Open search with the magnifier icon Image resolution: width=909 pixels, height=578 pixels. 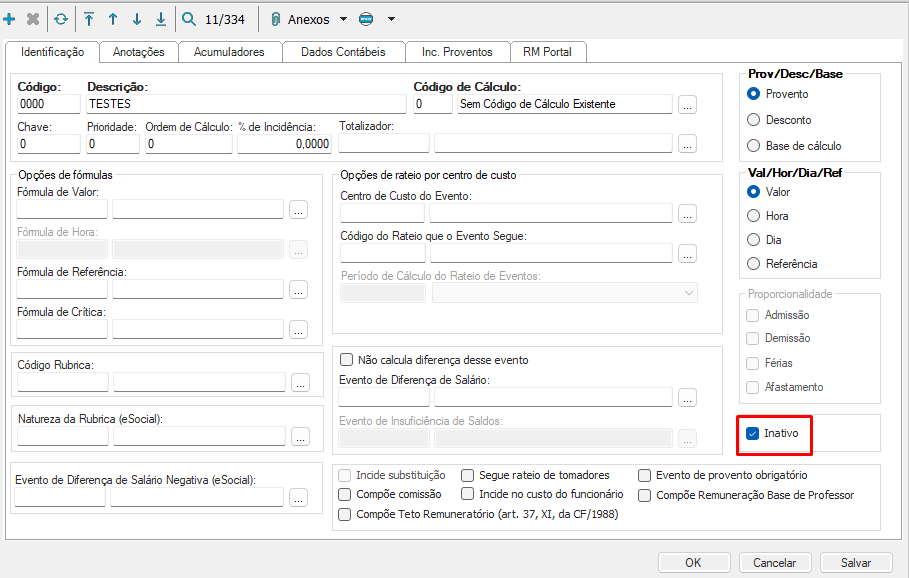[x=190, y=17]
